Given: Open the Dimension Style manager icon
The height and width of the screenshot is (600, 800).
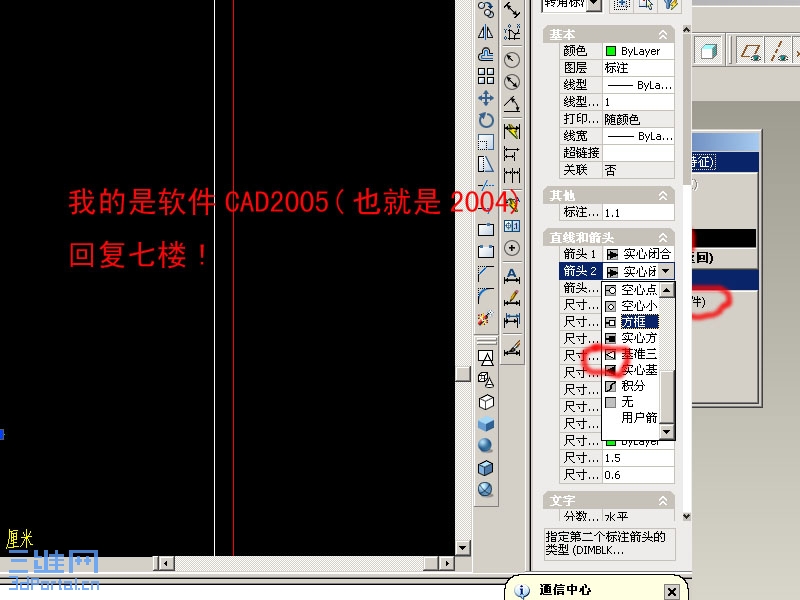Looking at the screenshot, I should [x=512, y=348].
